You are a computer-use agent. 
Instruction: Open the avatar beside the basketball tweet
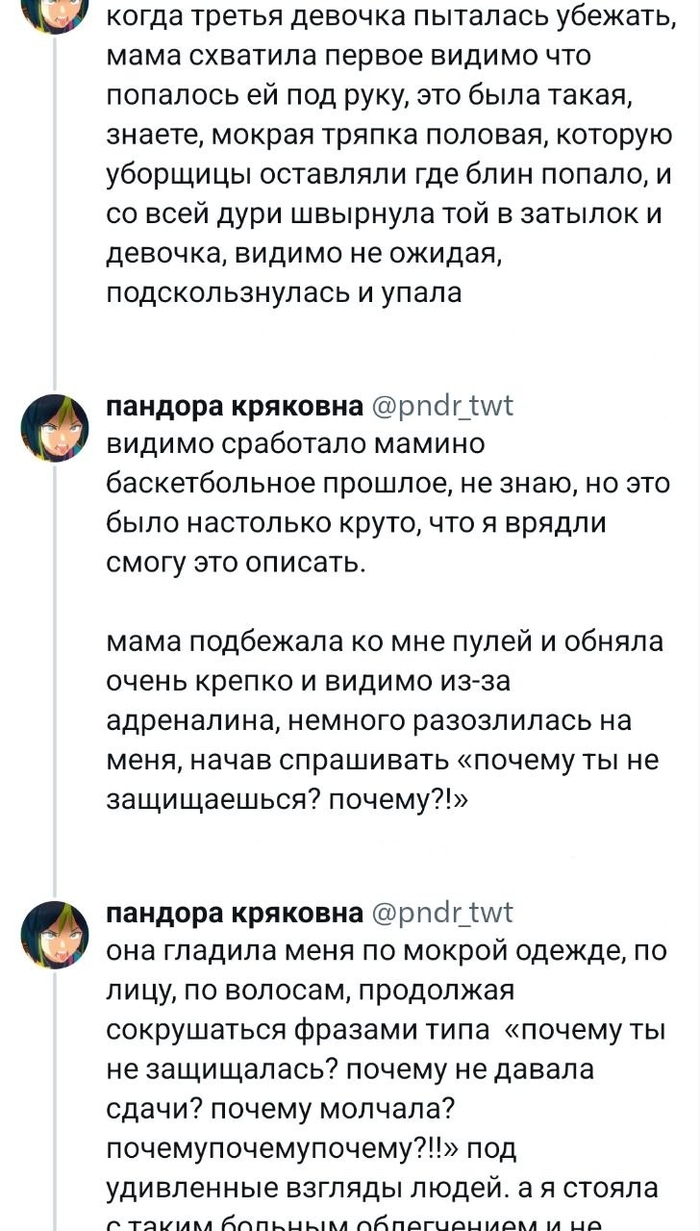(56, 425)
